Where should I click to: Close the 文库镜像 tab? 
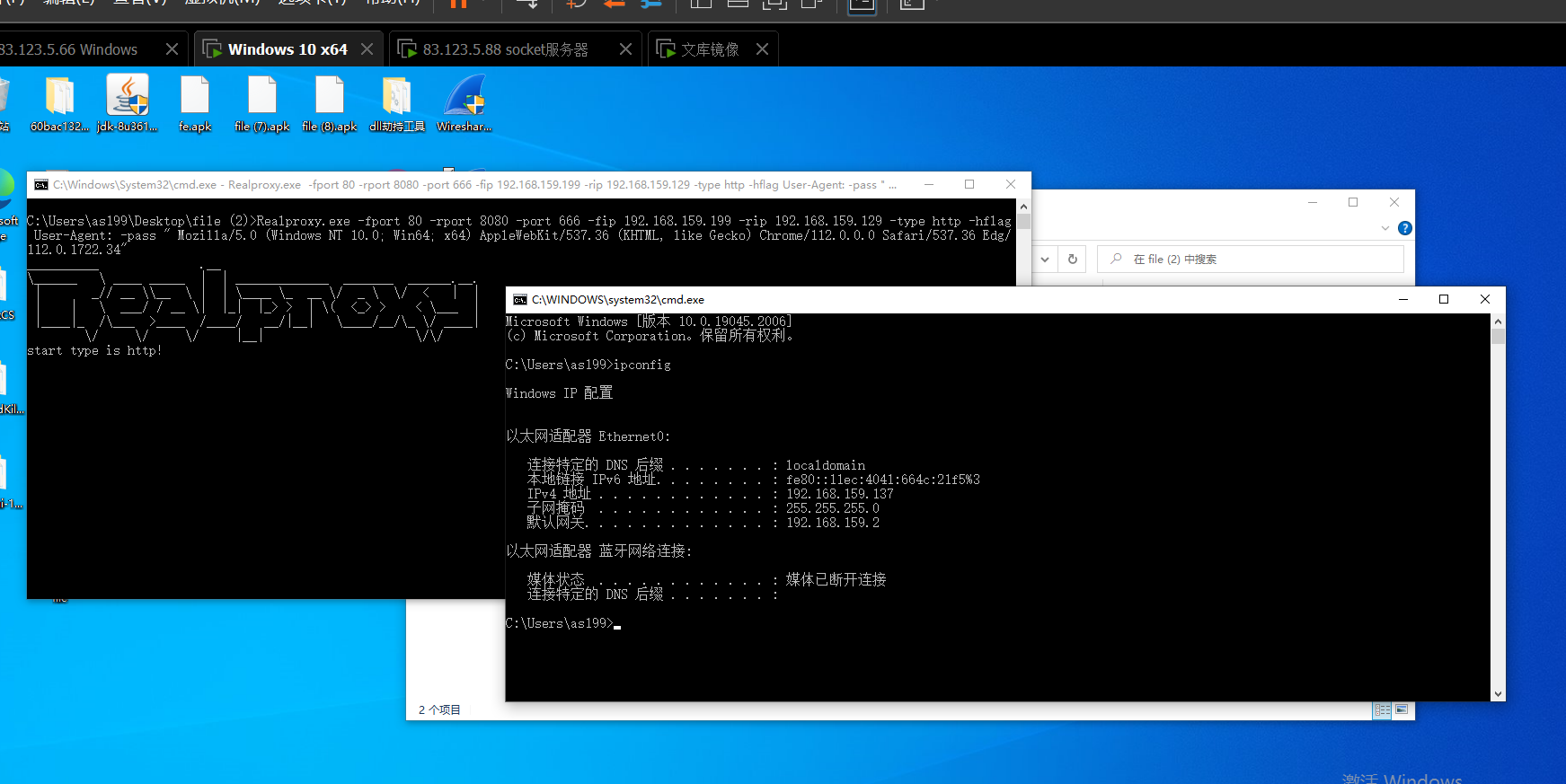coord(762,49)
